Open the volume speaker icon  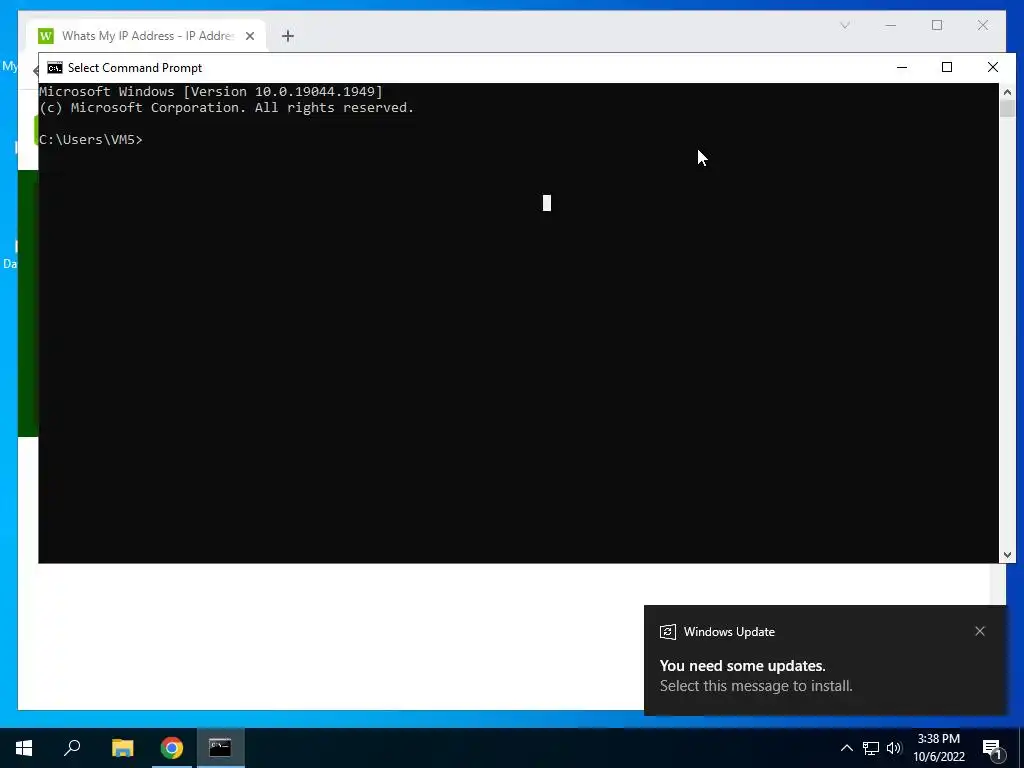pos(894,748)
